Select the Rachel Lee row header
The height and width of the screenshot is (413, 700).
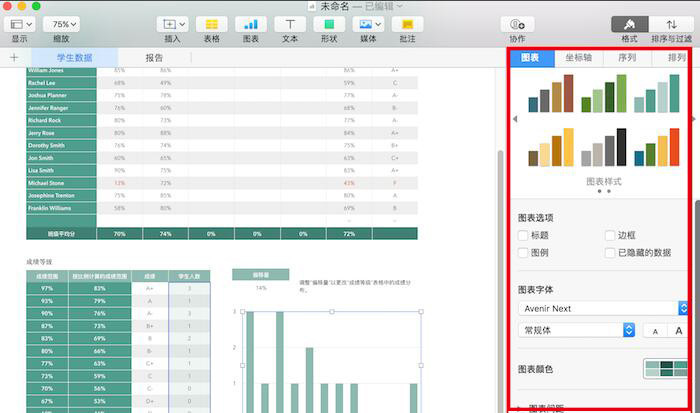click(x=61, y=83)
